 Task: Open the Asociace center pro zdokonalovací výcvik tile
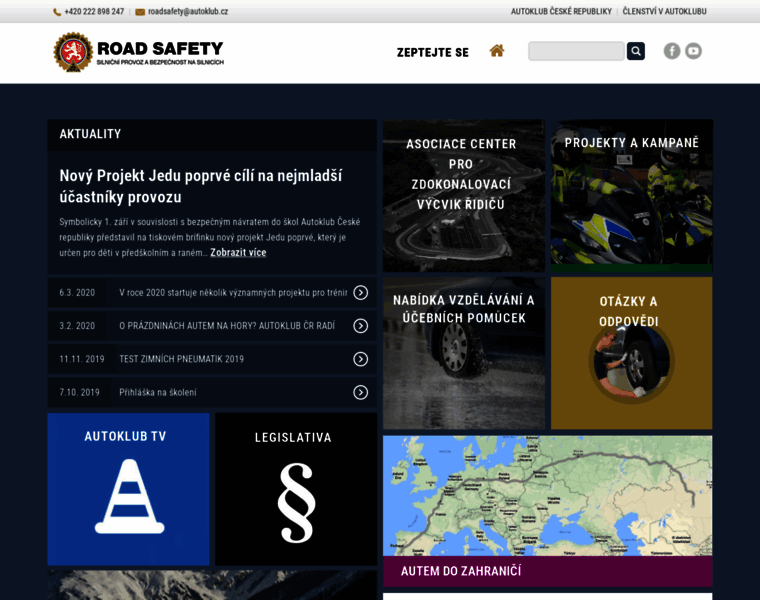464,196
